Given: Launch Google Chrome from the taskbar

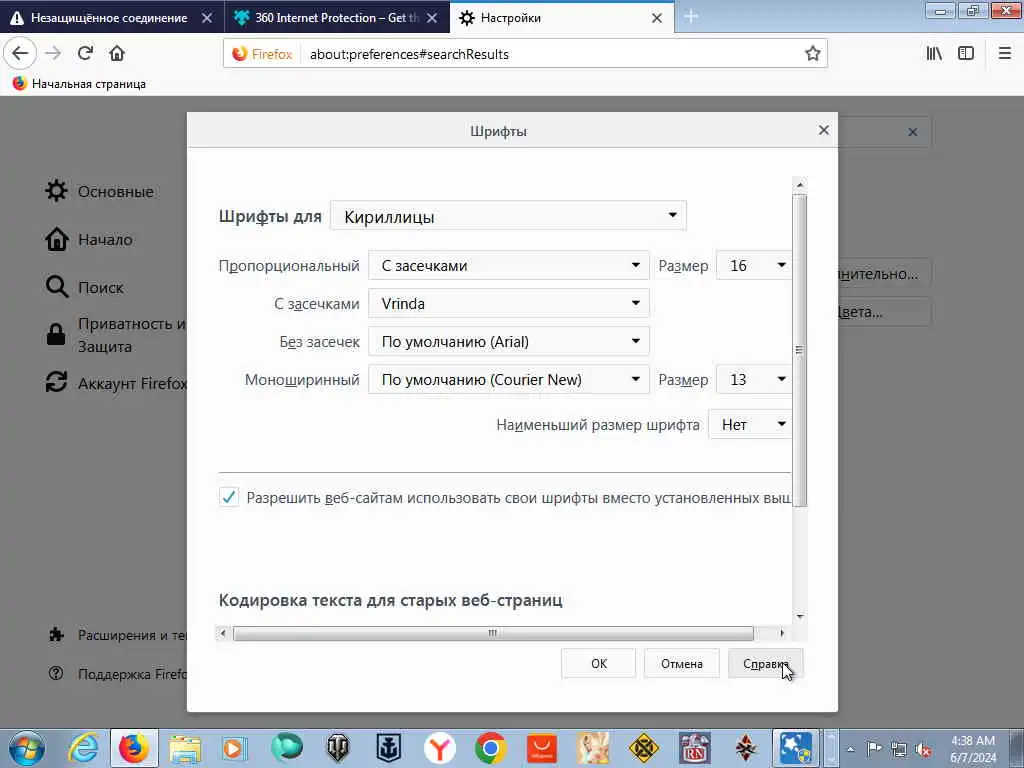Looking at the screenshot, I should click(x=490, y=748).
